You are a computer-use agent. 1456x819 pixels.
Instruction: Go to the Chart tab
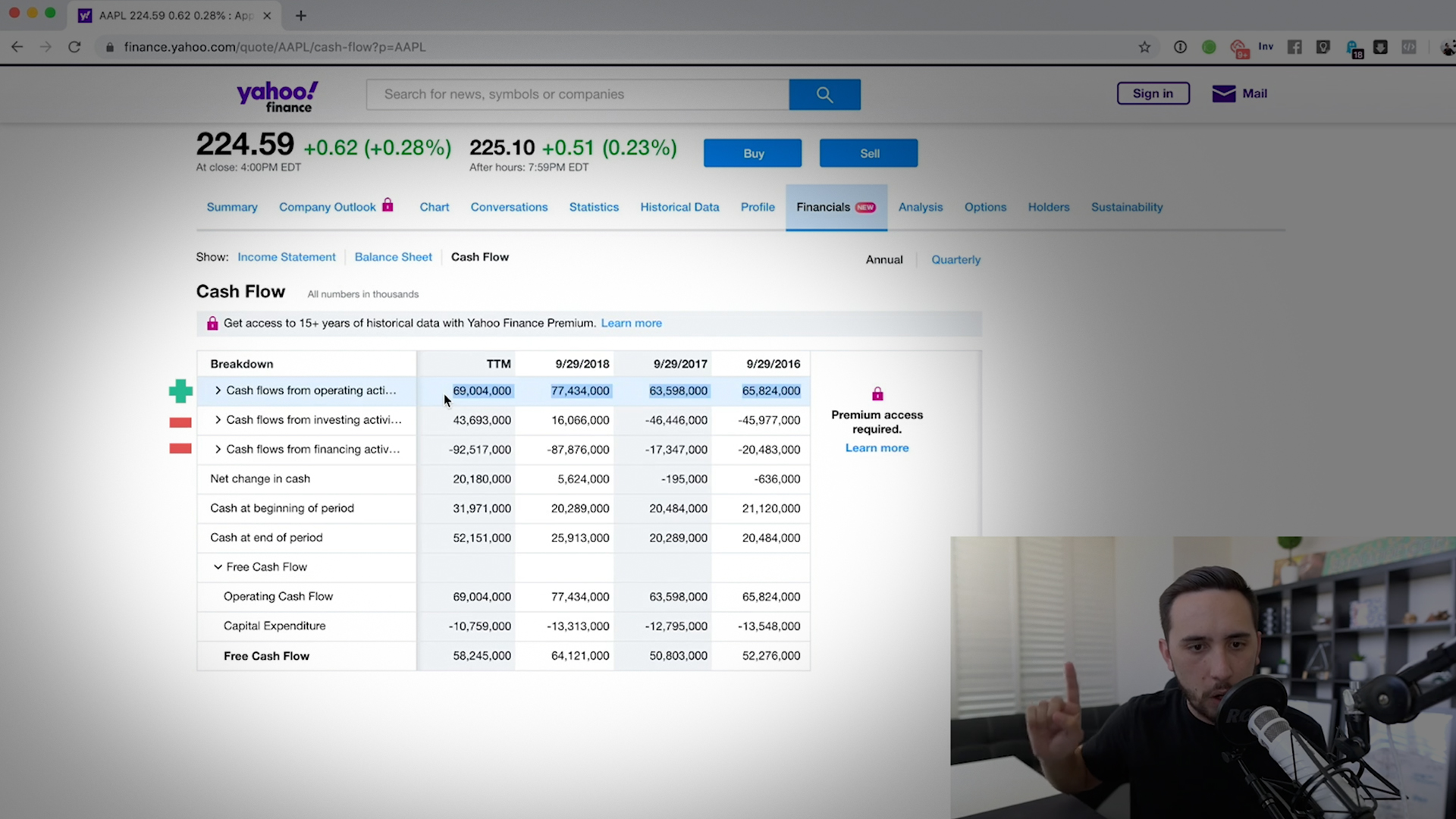click(x=435, y=207)
